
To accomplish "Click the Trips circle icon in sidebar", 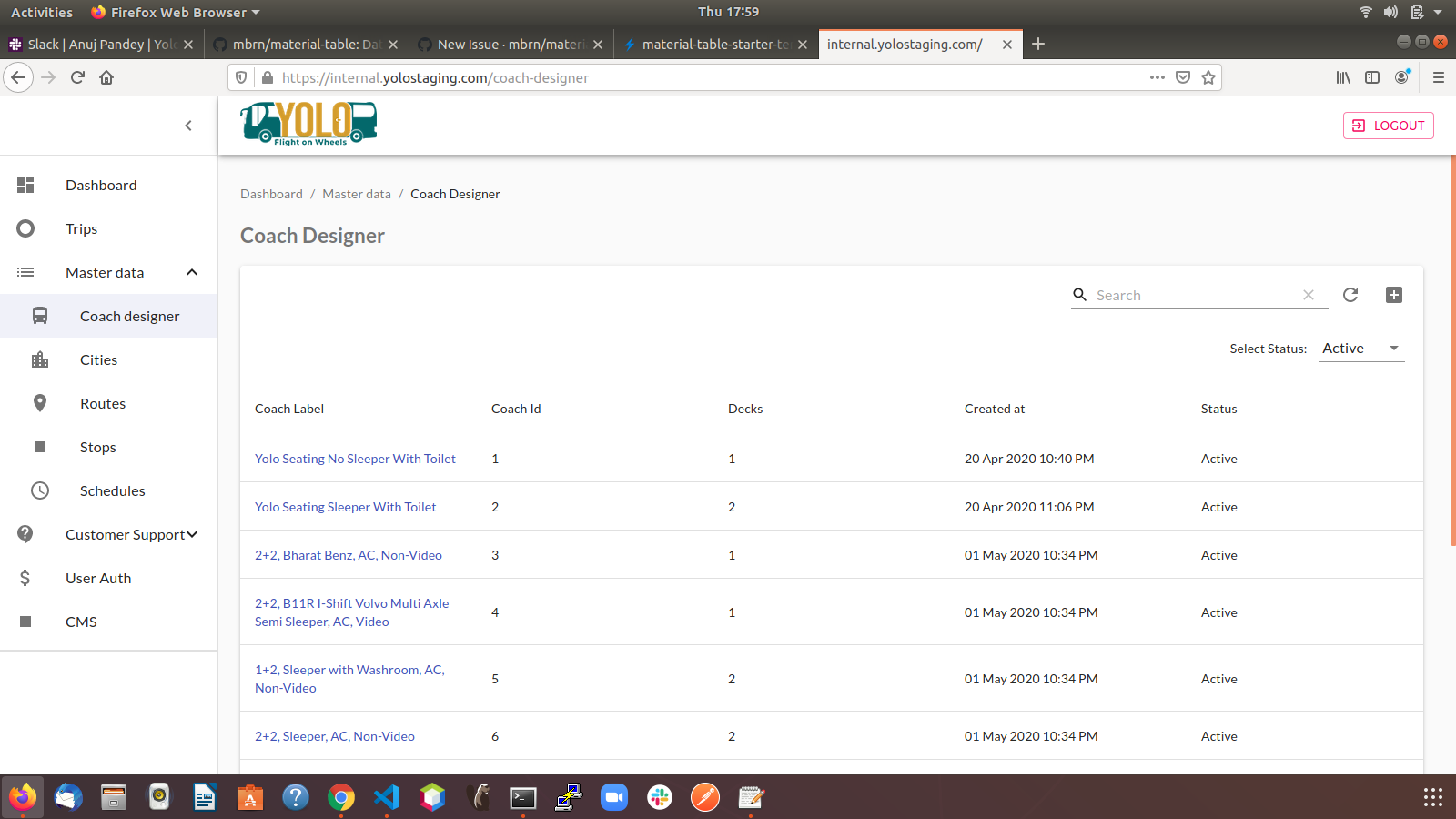I will click(x=25, y=228).
